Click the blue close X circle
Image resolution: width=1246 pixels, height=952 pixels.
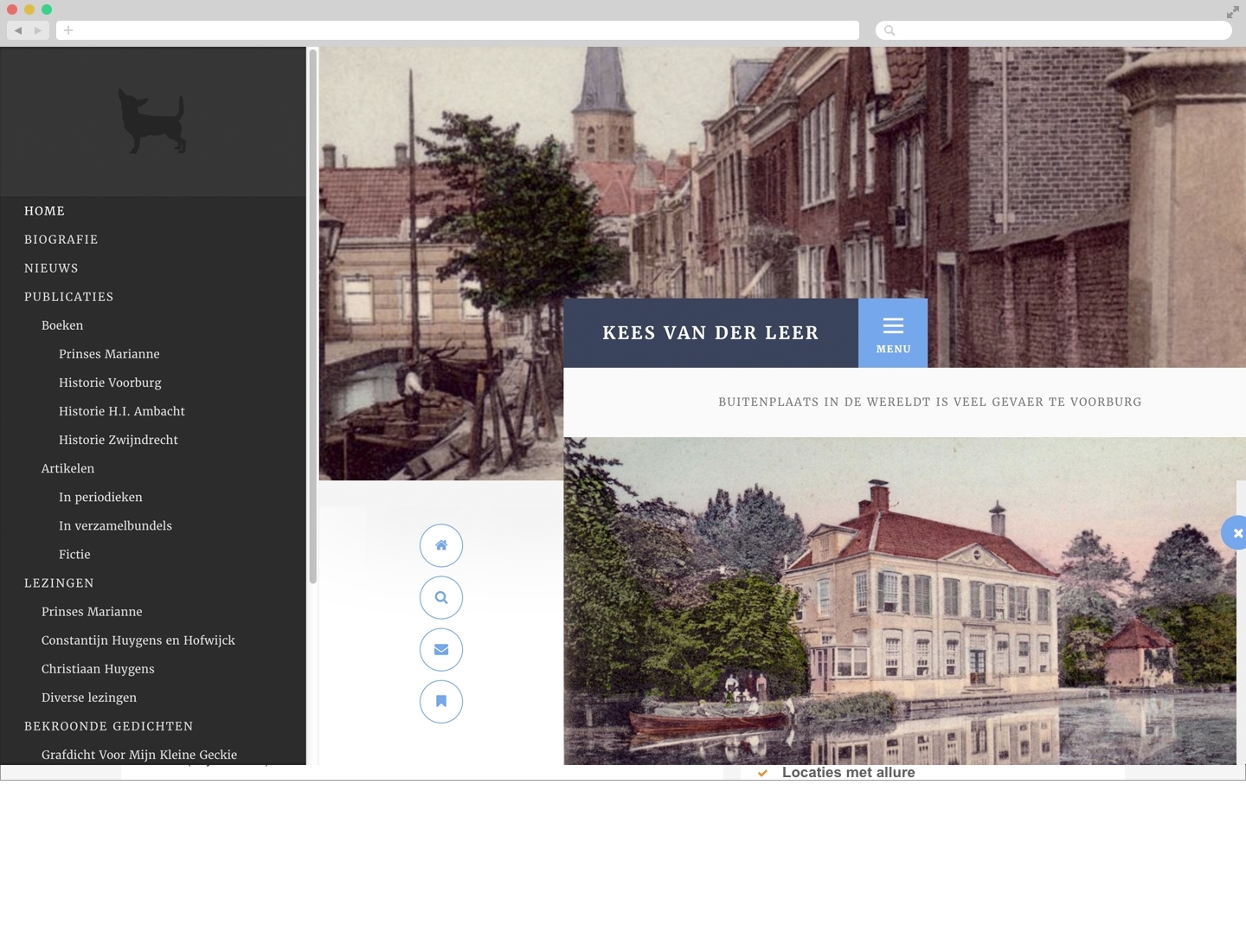(1237, 533)
